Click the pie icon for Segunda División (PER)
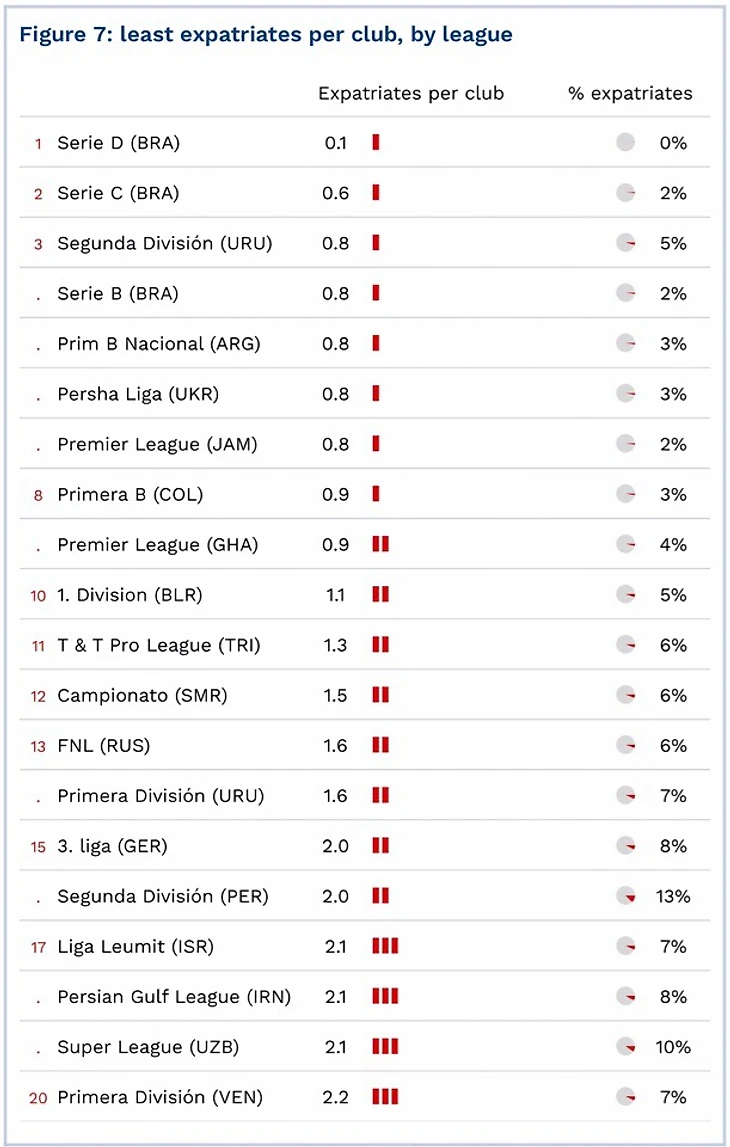The image size is (730, 1147). [x=626, y=896]
